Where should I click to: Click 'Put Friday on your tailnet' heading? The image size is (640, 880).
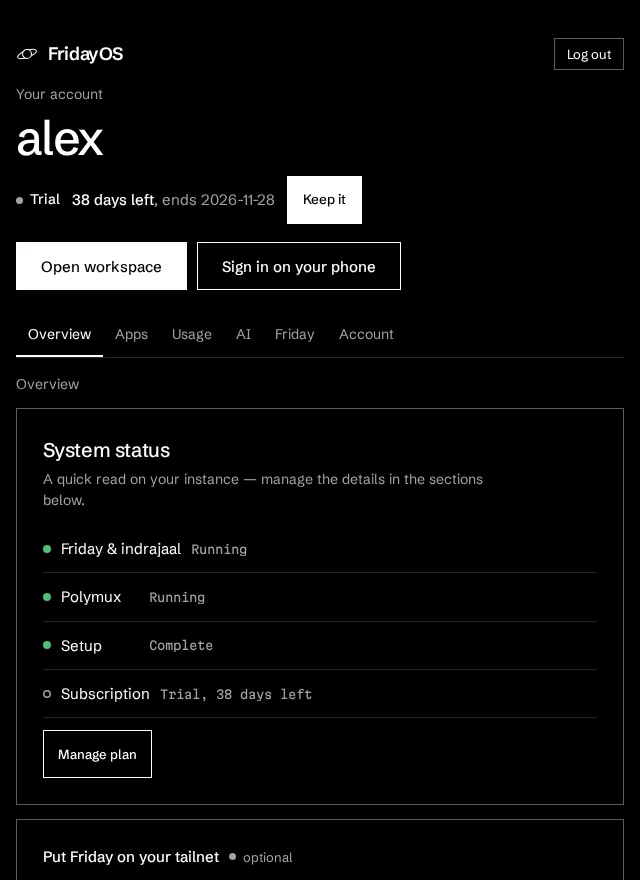click(x=131, y=857)
